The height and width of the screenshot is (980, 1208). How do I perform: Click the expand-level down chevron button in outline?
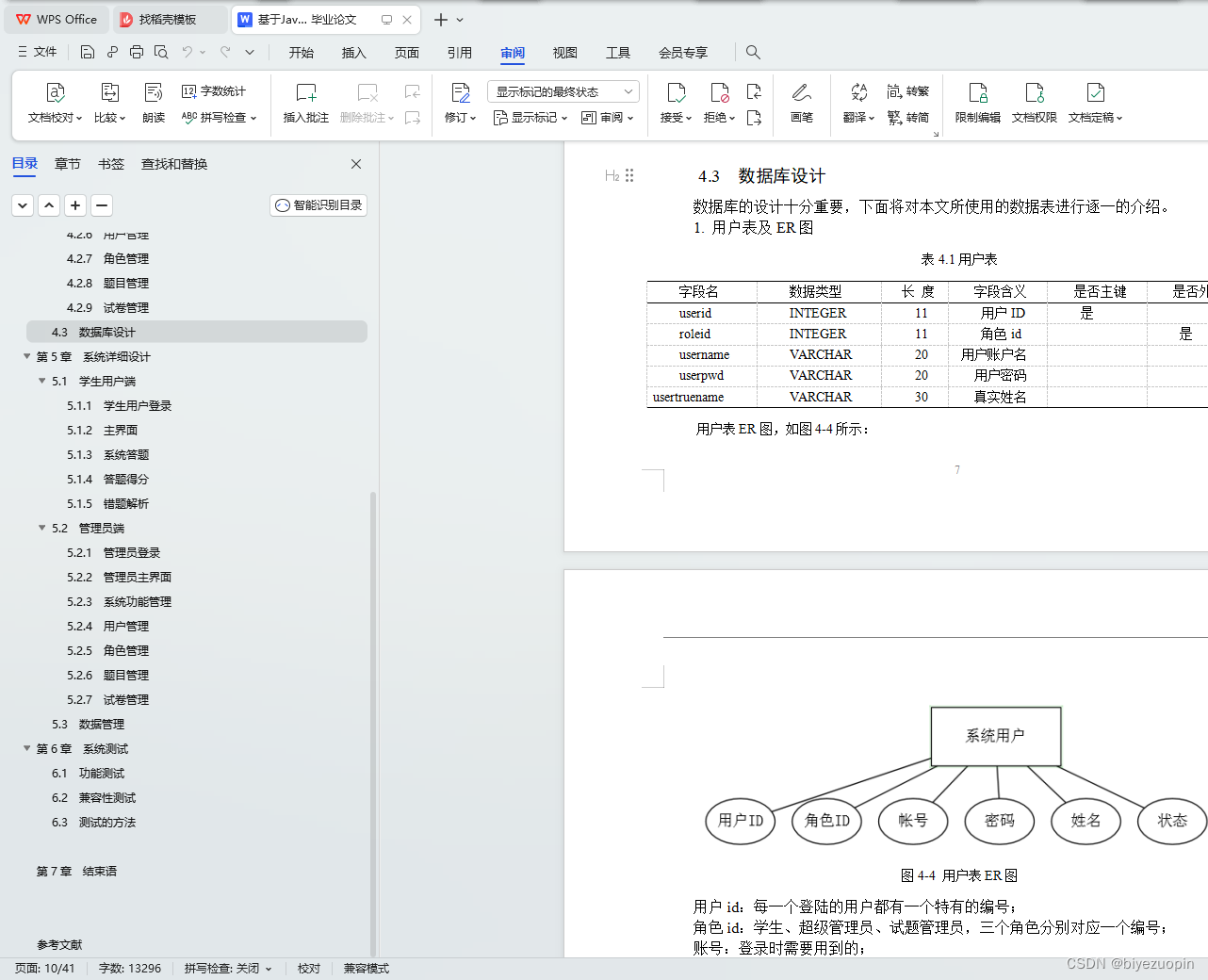pyautogui.click(x=24, y=205)
